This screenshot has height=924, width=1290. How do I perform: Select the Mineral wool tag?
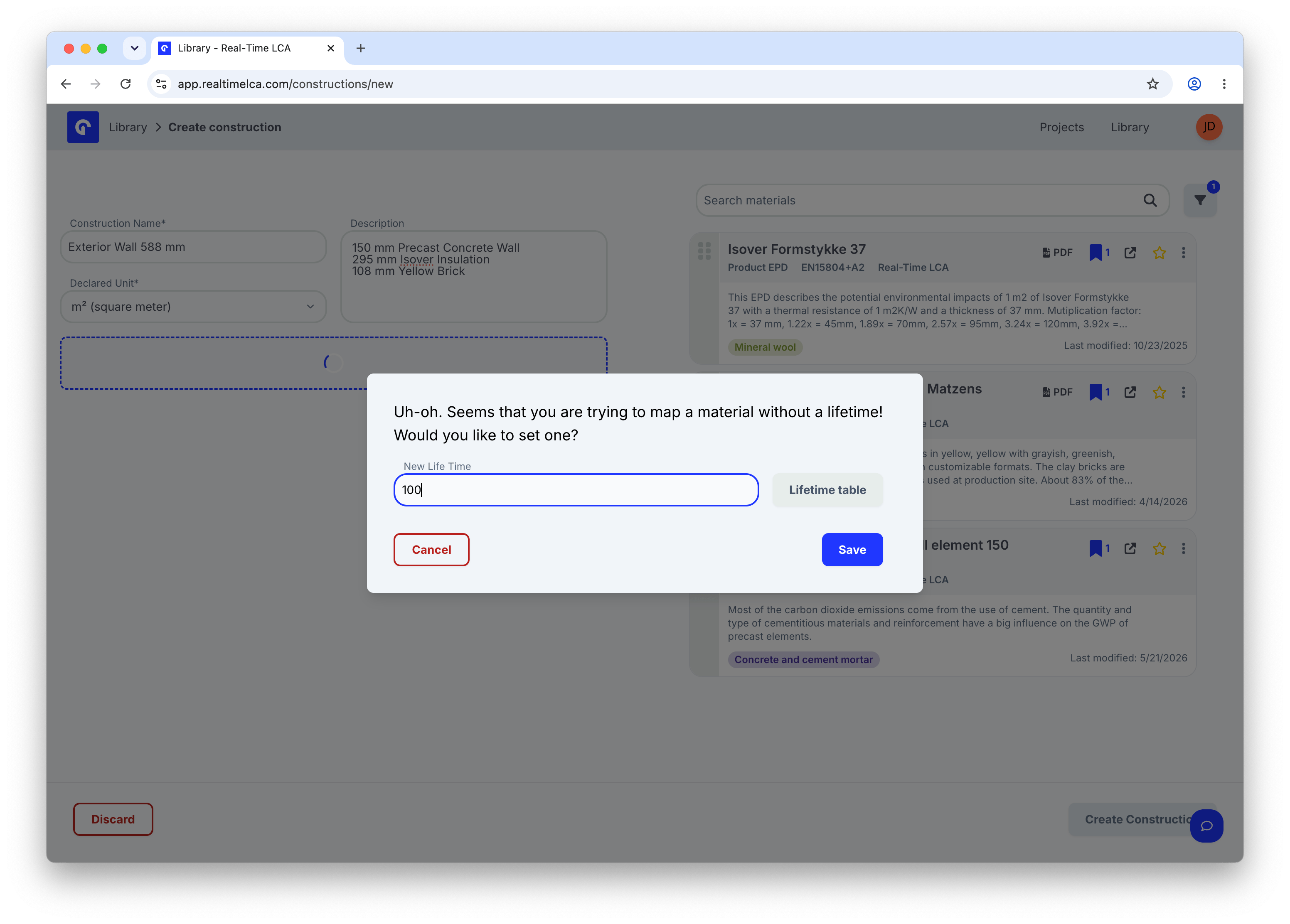pos(764,347)
